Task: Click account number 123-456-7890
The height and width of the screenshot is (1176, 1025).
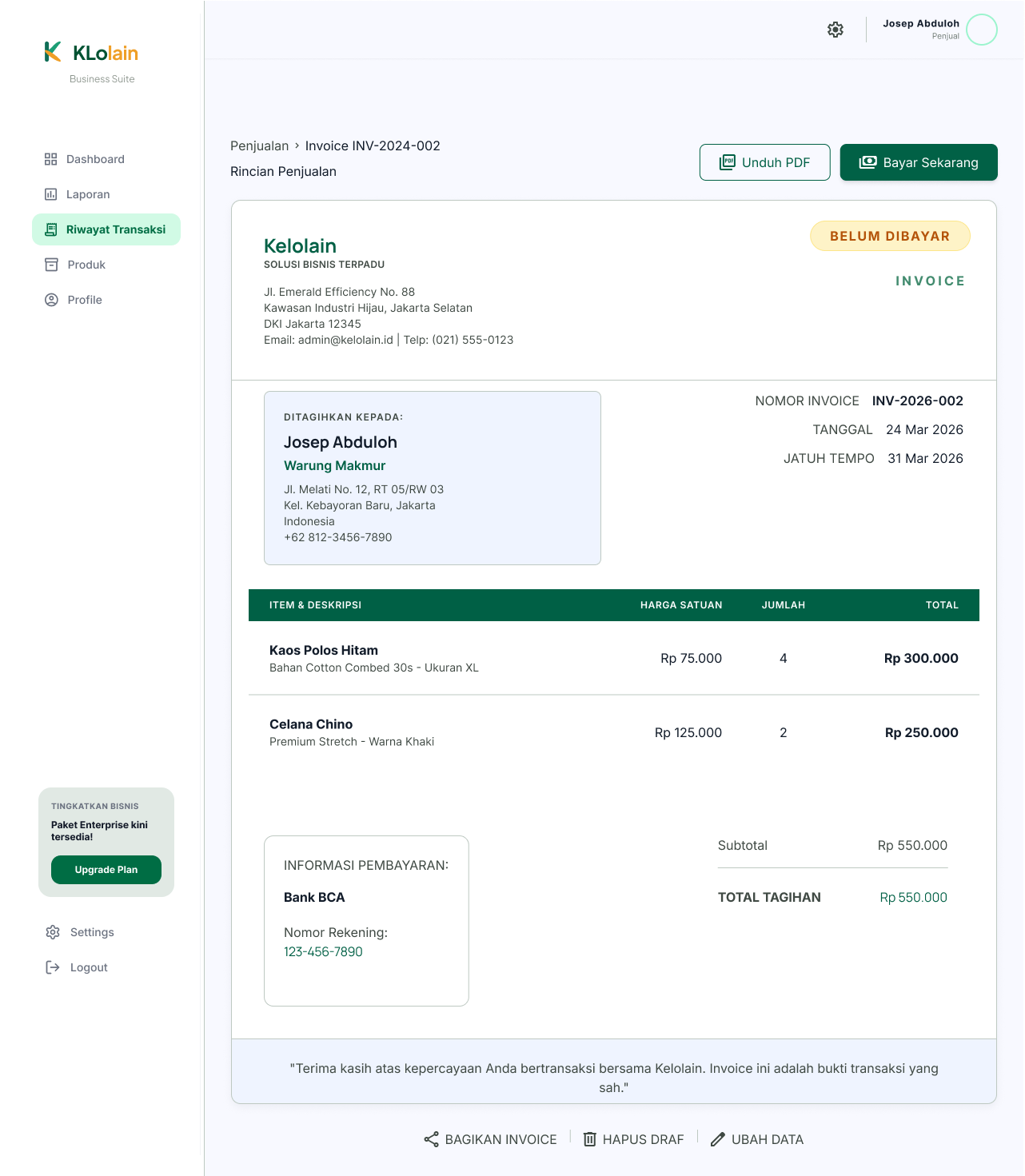Action: (323, 951)
